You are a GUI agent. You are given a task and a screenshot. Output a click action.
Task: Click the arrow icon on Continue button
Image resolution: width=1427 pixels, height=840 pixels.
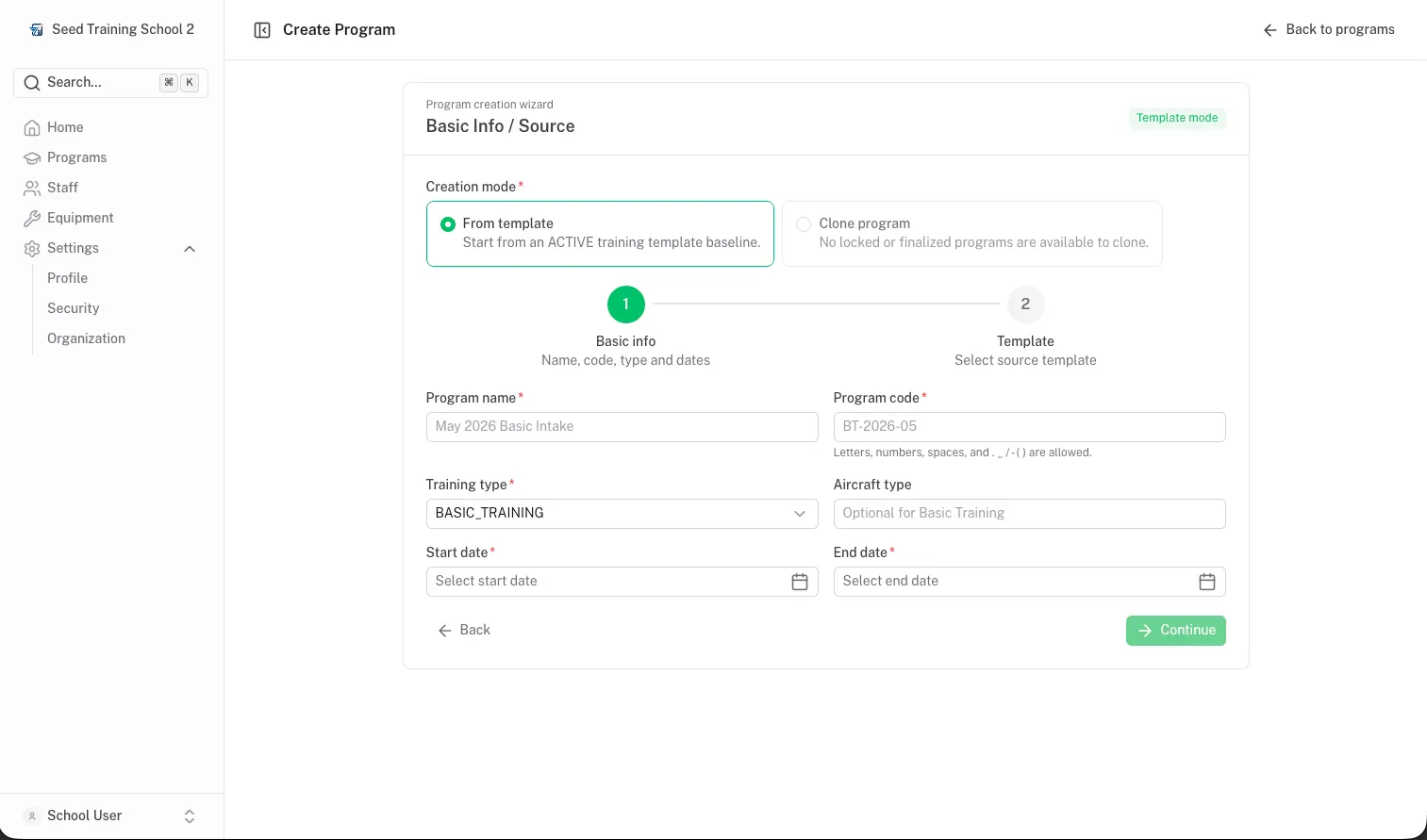pos(1145,631)
